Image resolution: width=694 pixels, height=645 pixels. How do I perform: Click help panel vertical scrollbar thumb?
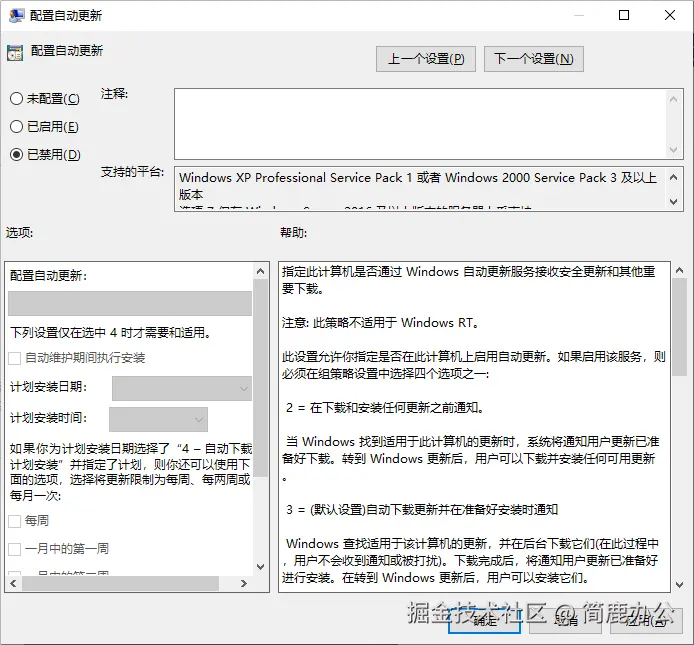click(x=679, y=327)
